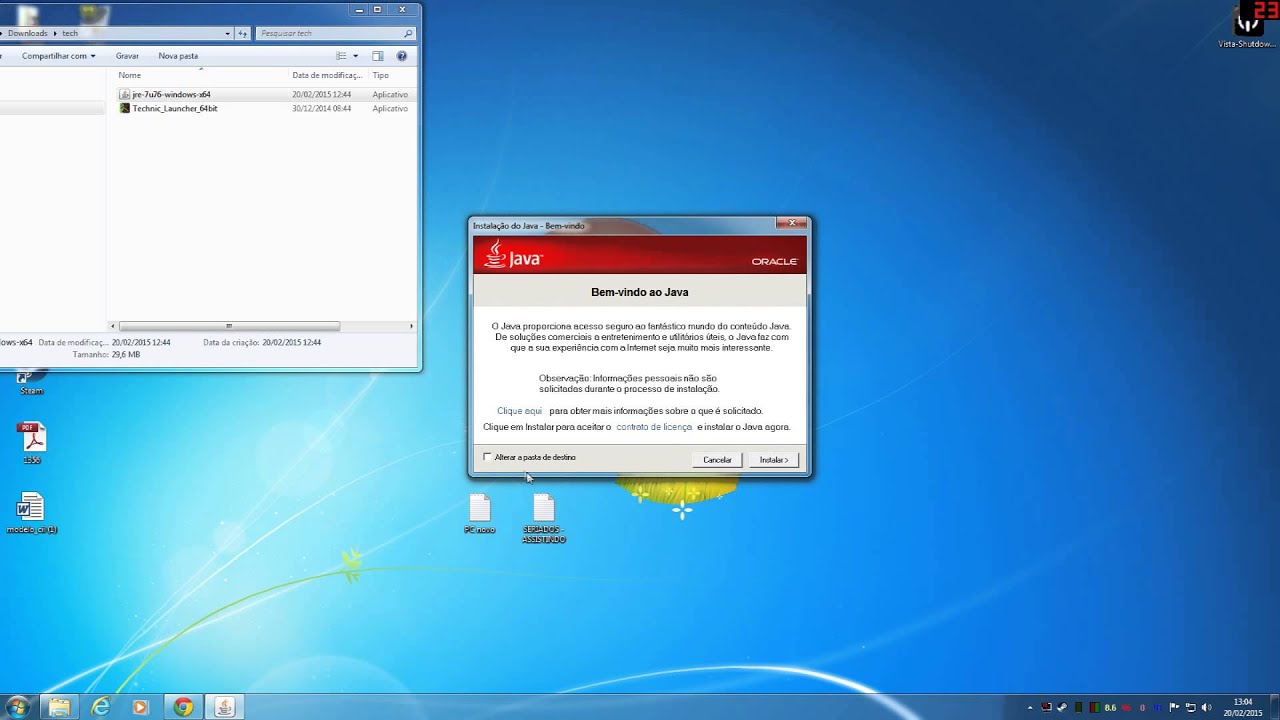The height and width of the screenshot is (720, 1280).
Task: Open Windows Media Player from taskbar
Action: click(x=140, y=707)
